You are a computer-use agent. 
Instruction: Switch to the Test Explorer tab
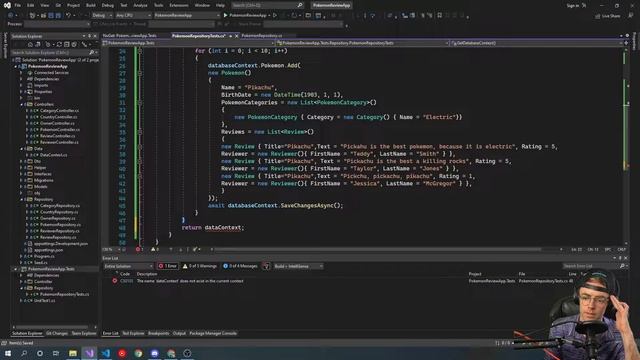(x=133, y=333)
